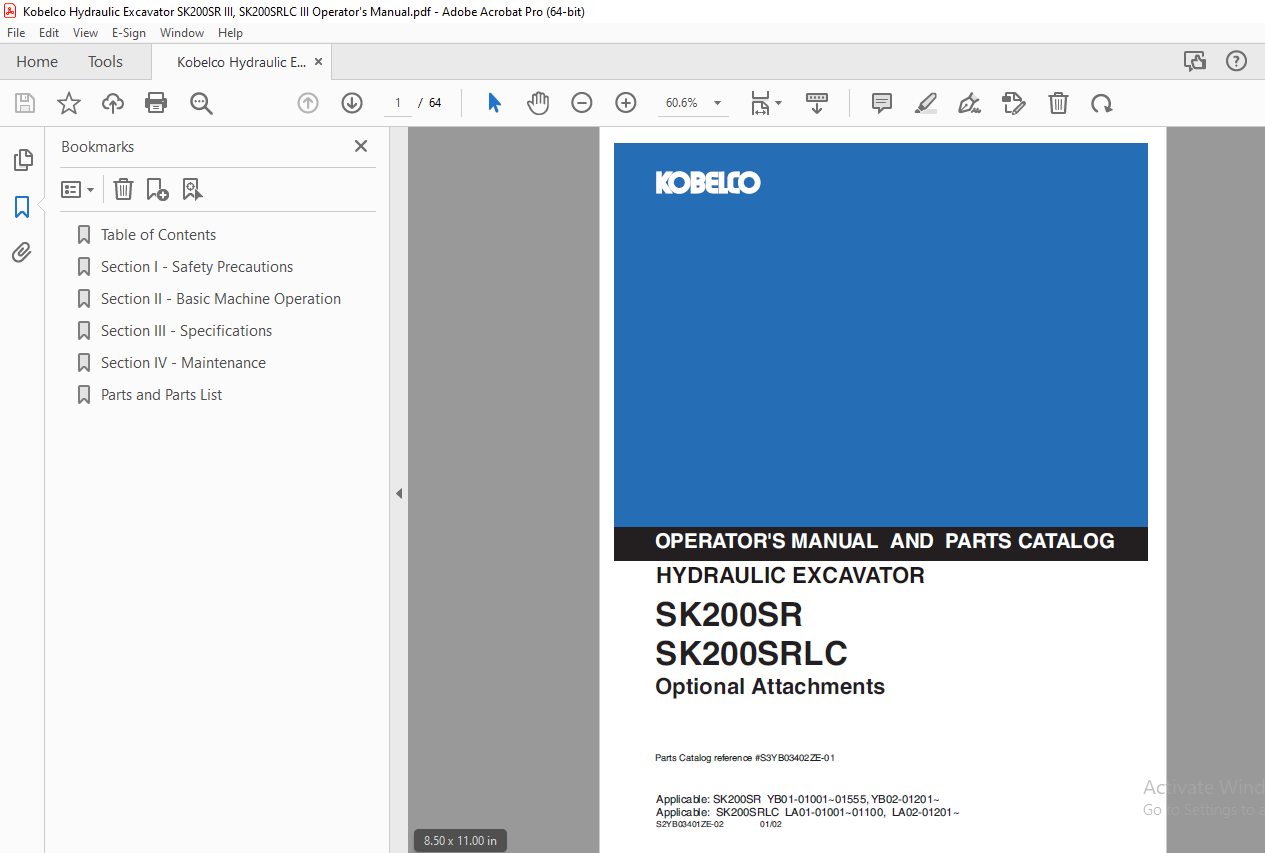Zoom in with the plus button
The height and width of the screenshot is (853, 1265).
[626, 103]
